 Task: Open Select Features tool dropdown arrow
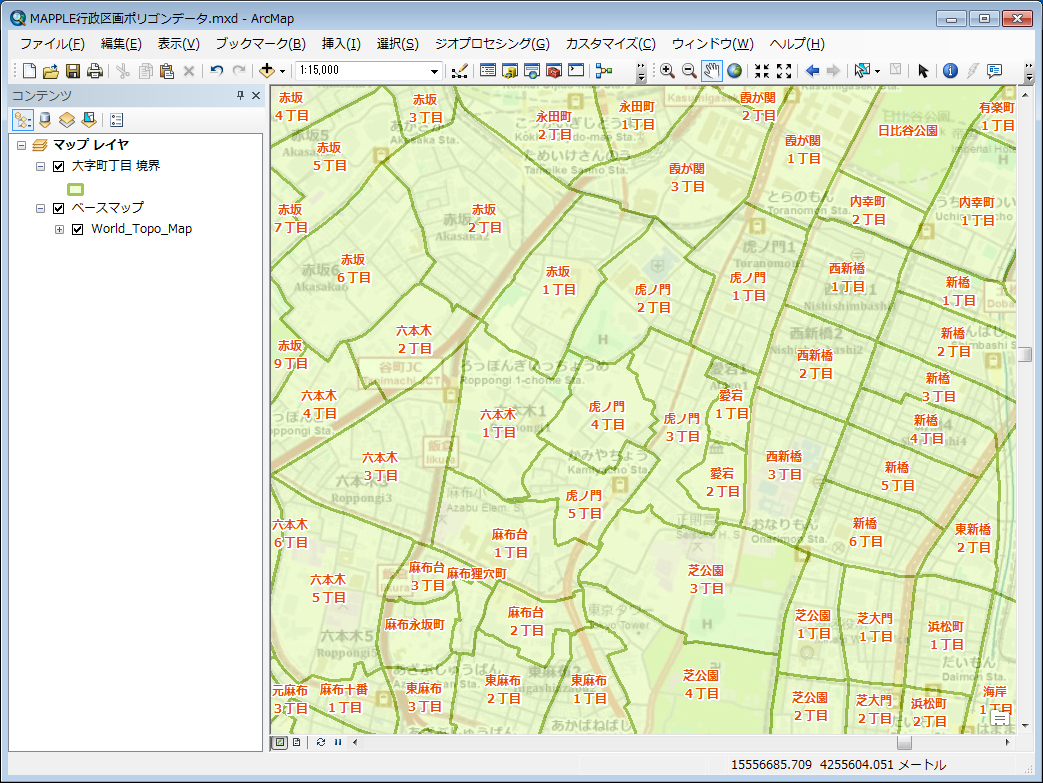pos(877,71)
